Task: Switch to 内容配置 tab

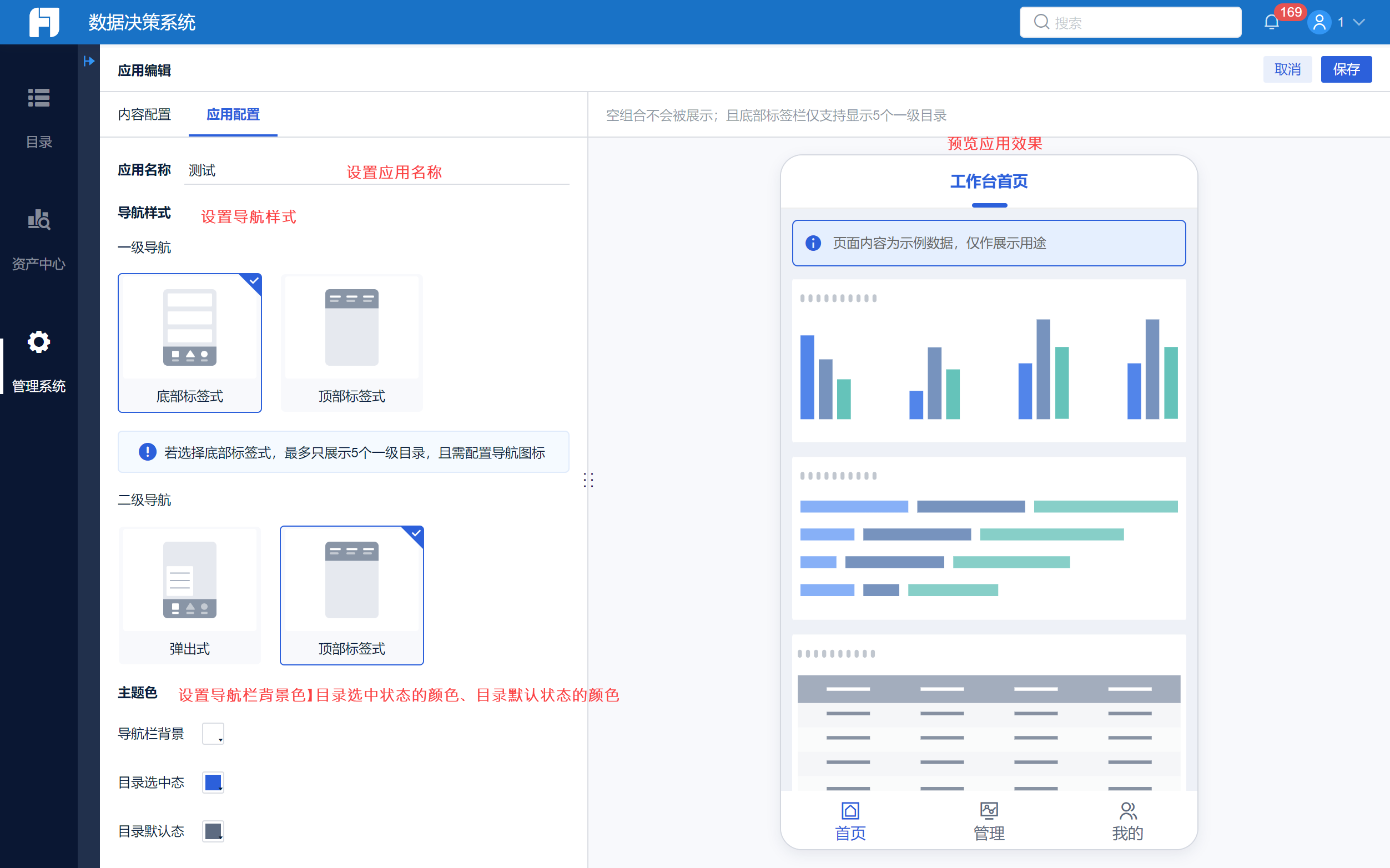Action: (145, 114)
